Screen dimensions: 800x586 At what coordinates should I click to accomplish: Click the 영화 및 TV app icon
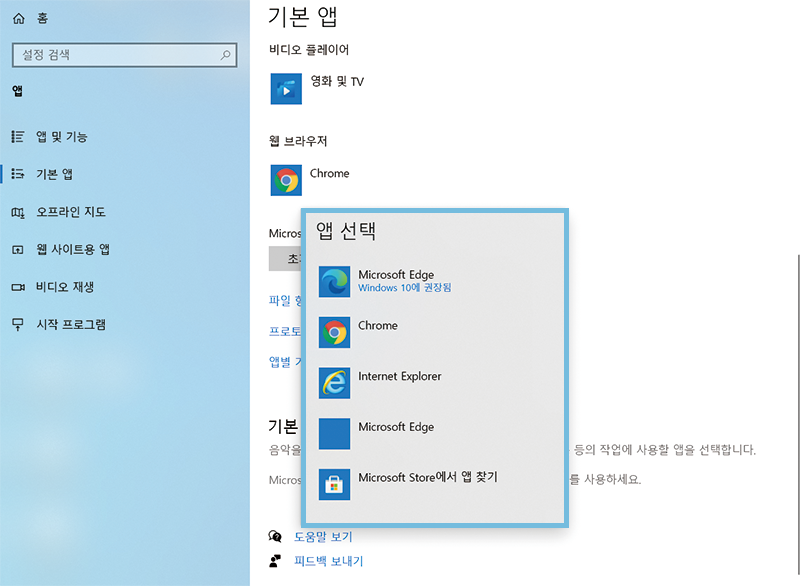click(x=286, y=89)
